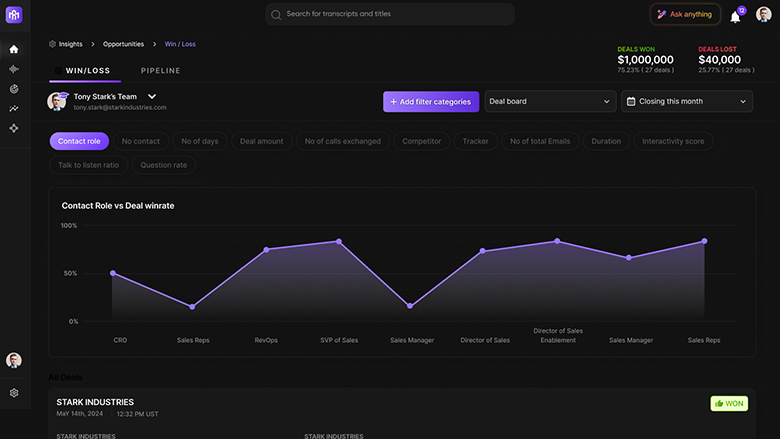Screen dimensions: 780x439
Task: Click Tony Stark's team avatar
Action: (x=57, y=101)
